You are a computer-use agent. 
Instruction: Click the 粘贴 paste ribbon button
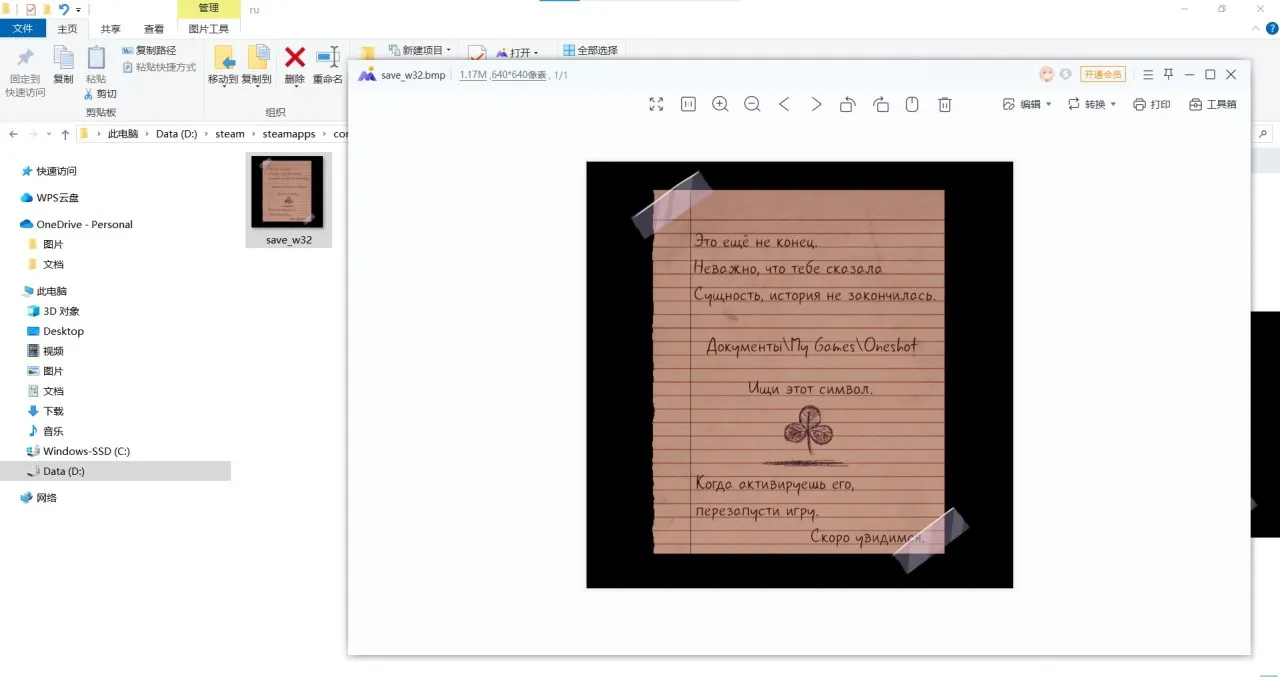pos(96,65)
